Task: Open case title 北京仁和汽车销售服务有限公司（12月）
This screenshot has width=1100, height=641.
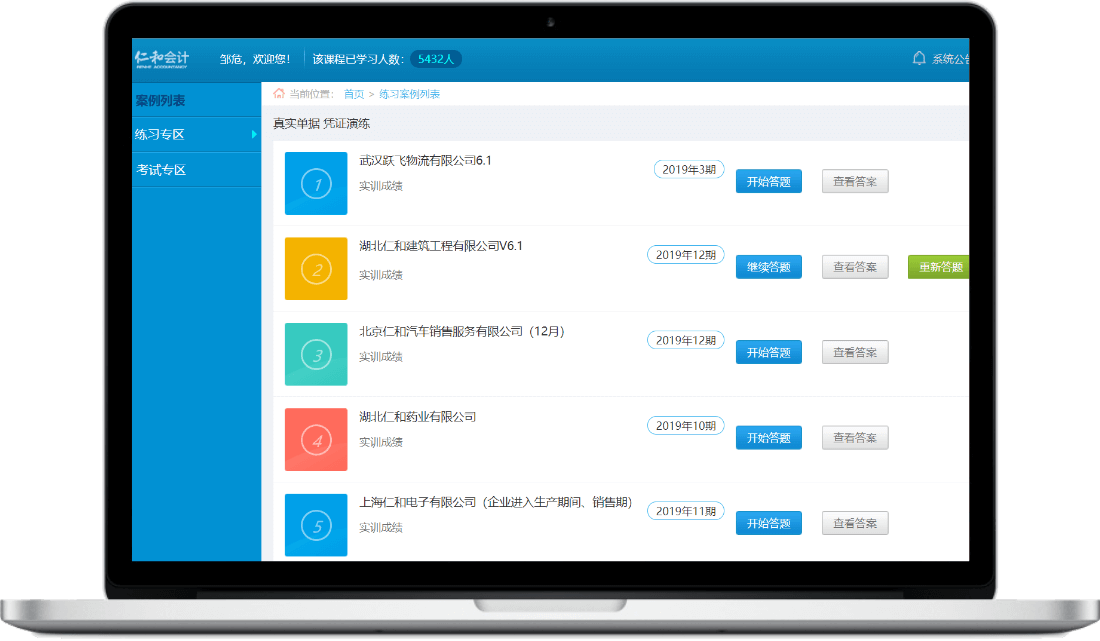Action: coord(462,332)
